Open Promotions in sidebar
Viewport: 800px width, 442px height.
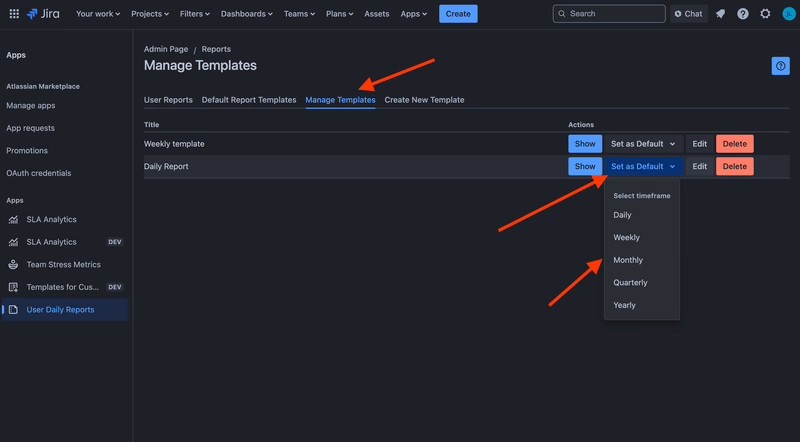pyautogui.click(x=27, y=151)
